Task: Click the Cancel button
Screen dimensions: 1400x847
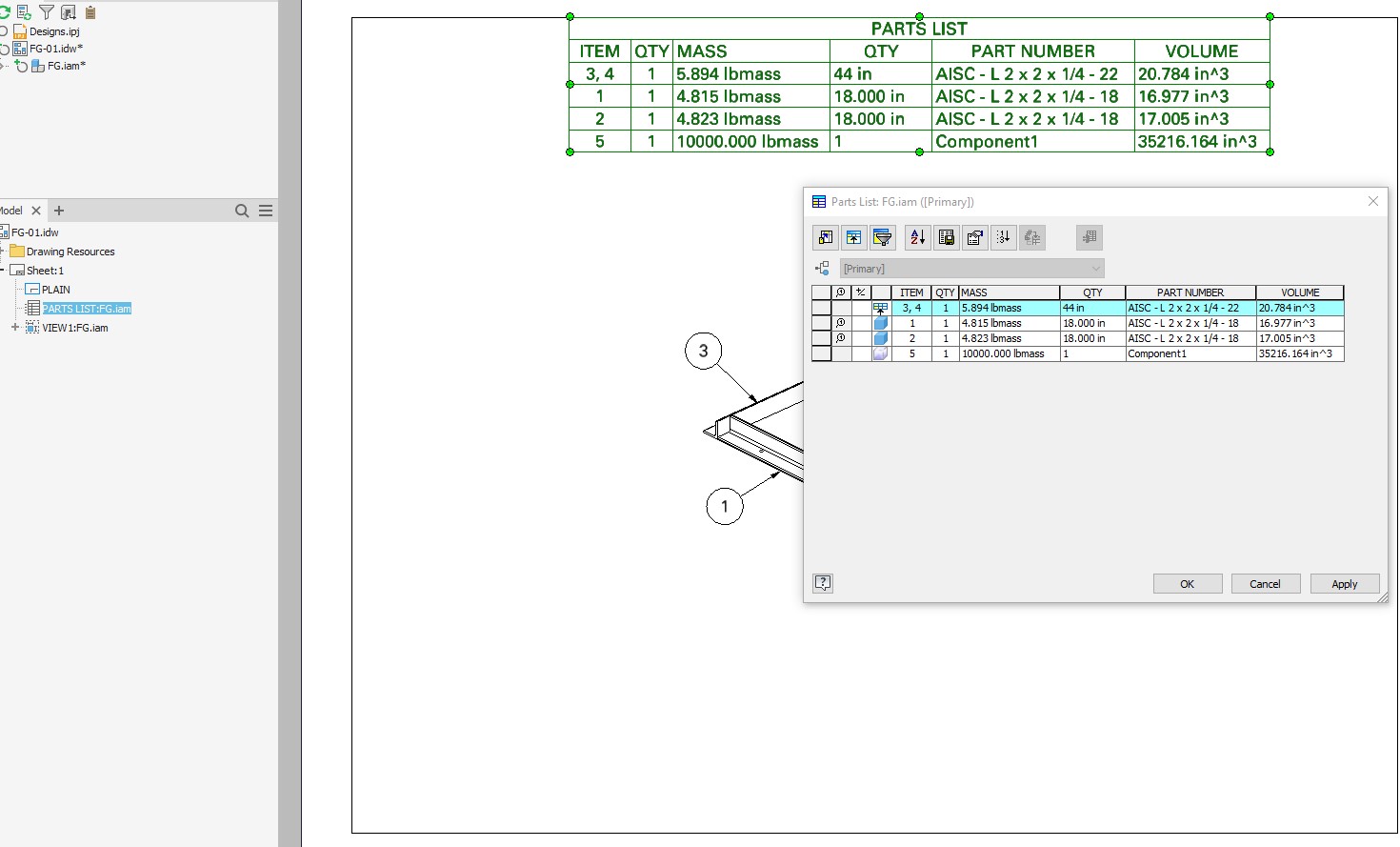Action: pos(1266,584)
